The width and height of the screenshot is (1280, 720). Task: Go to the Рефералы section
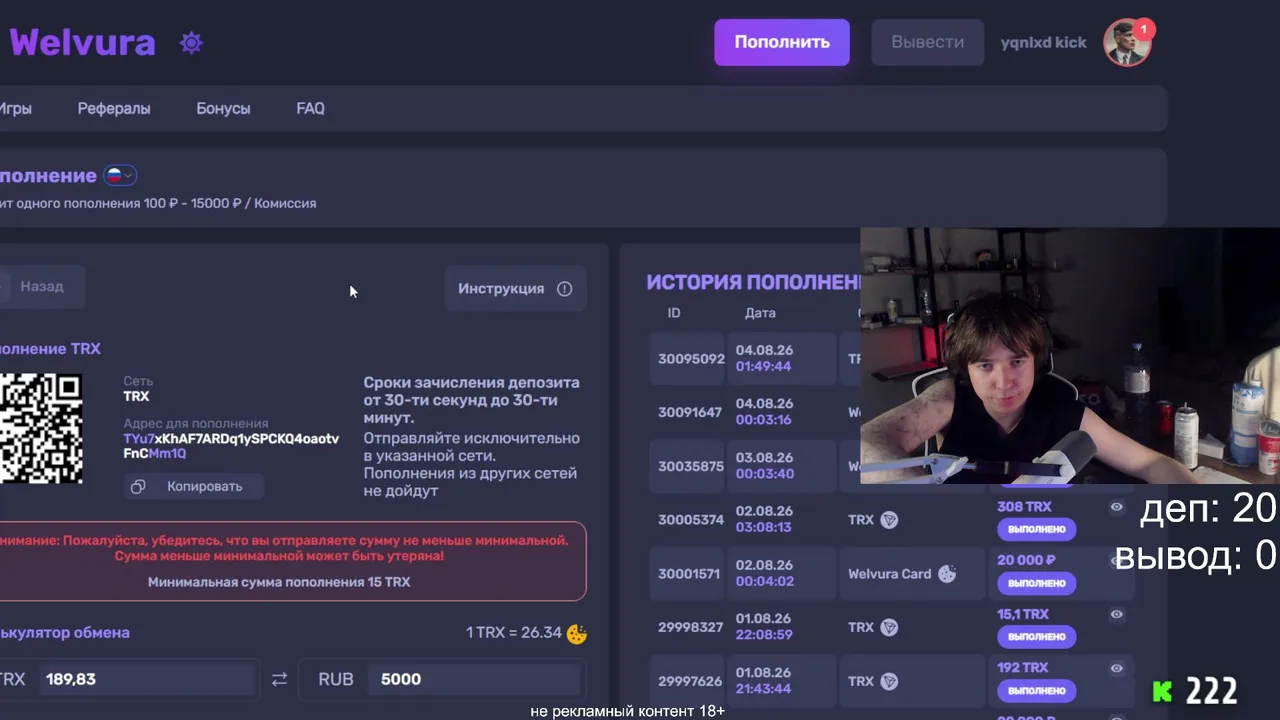(x=114, y=108)
